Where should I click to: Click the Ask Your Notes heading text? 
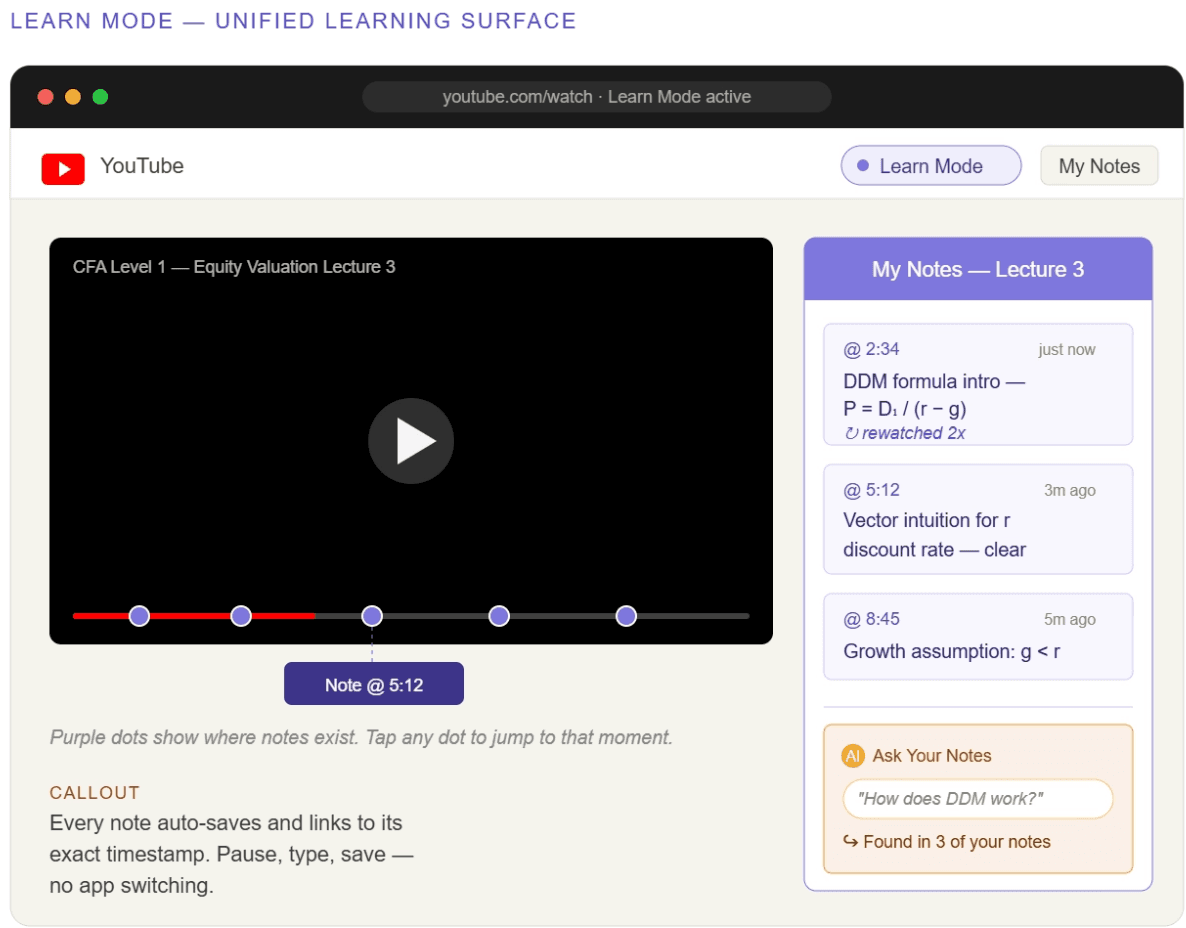tap(932, 756)
